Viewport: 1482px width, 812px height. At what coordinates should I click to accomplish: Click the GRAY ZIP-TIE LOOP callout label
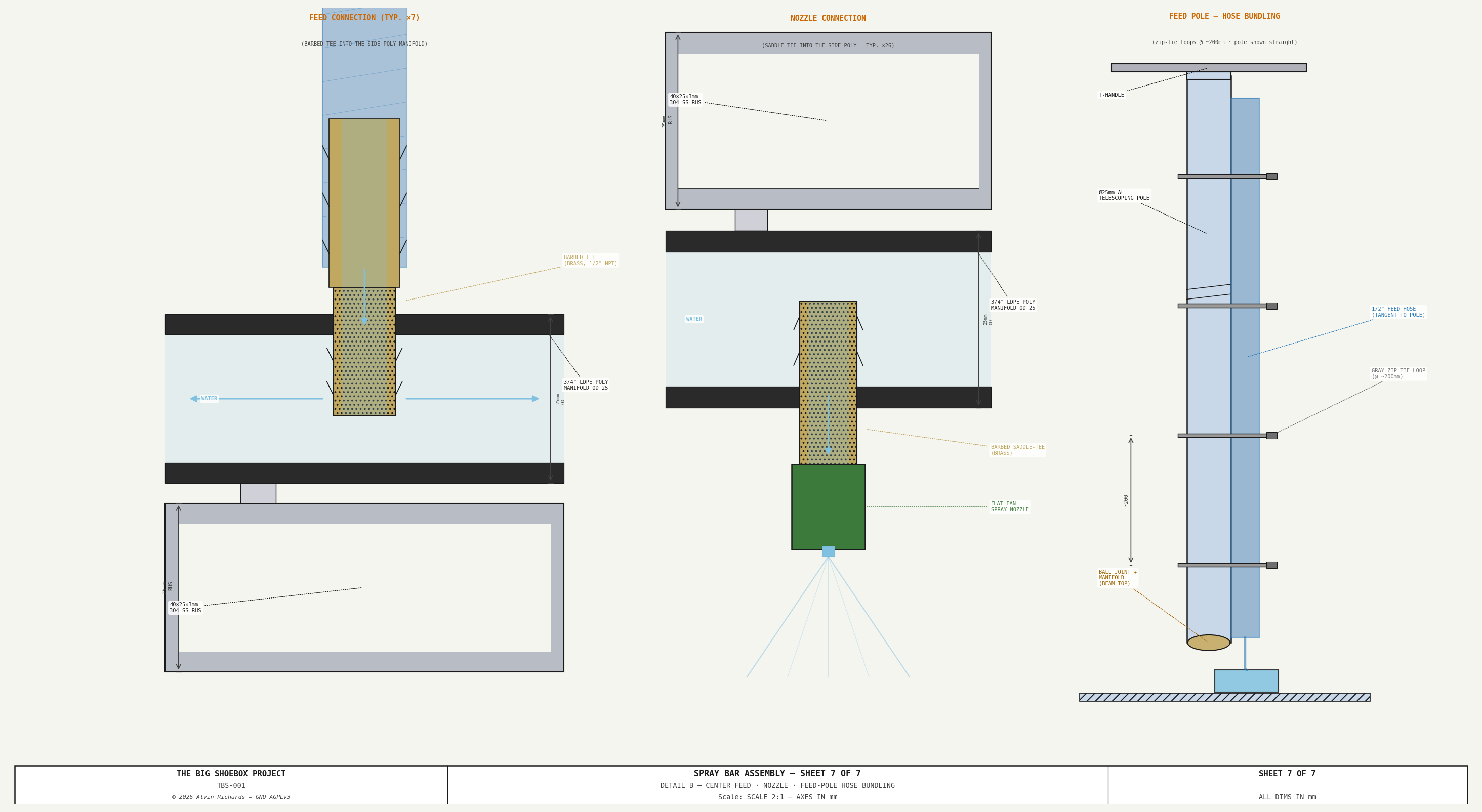pos(1398,374)
